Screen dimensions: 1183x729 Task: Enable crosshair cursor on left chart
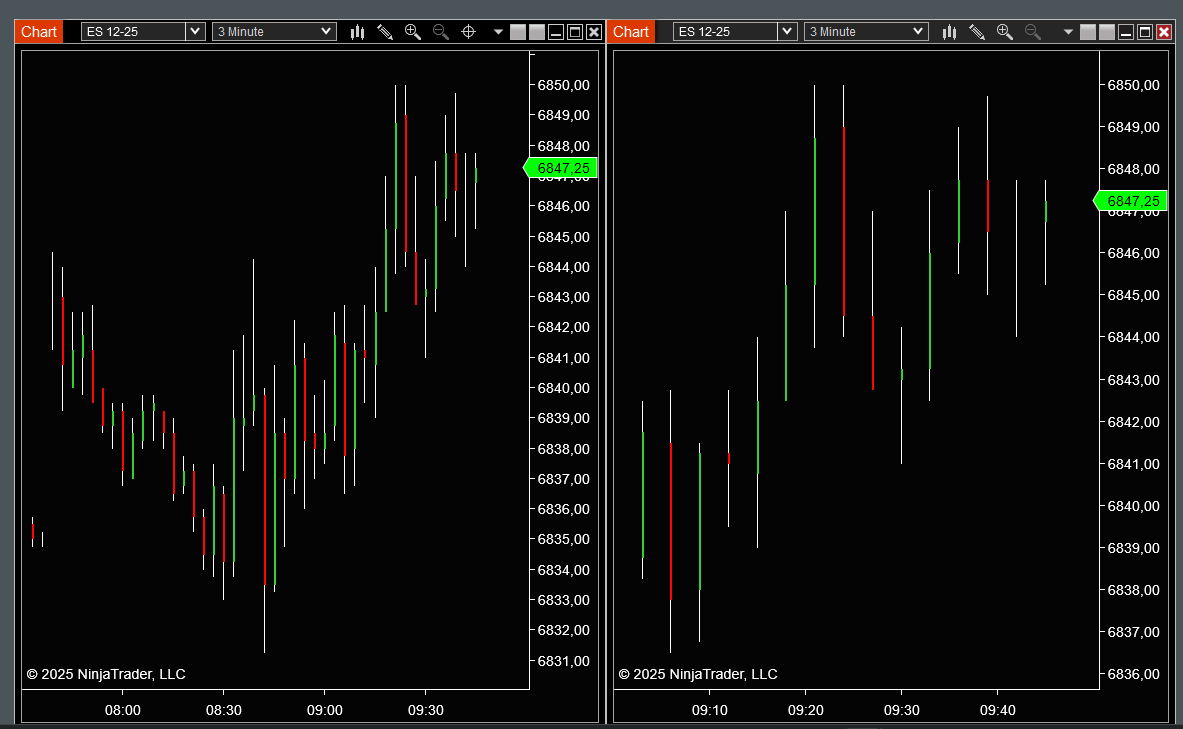467,32
